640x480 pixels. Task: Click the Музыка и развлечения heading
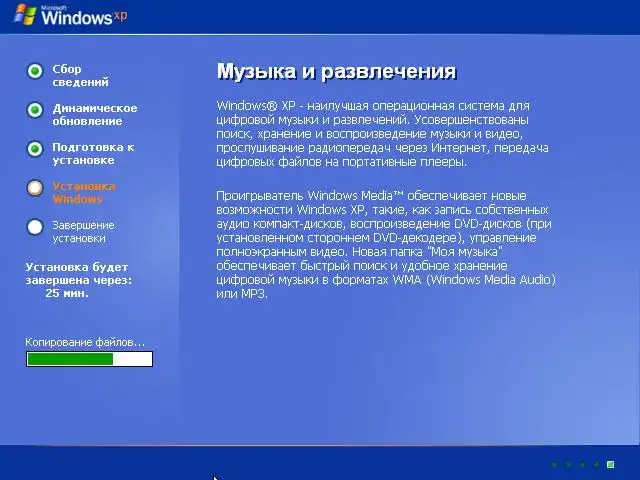[x=336, y=71]
